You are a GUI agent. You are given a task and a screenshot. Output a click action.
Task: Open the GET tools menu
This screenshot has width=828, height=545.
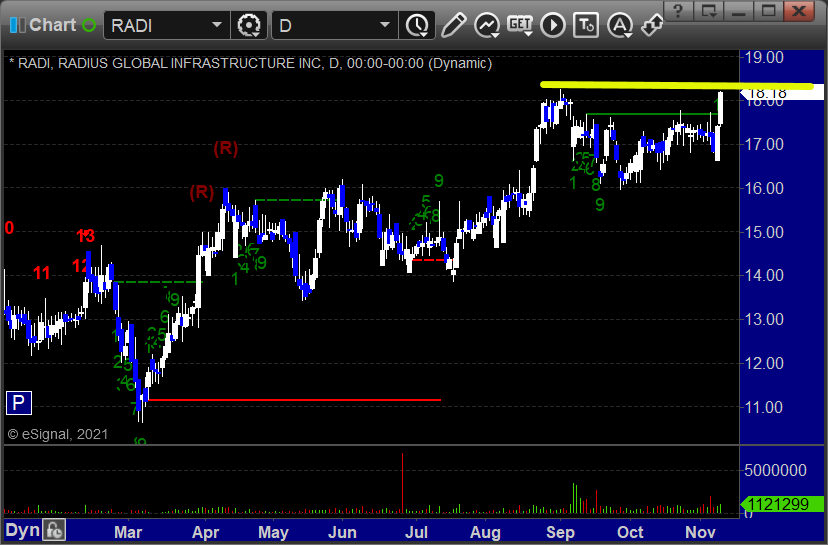coord(520,25)
